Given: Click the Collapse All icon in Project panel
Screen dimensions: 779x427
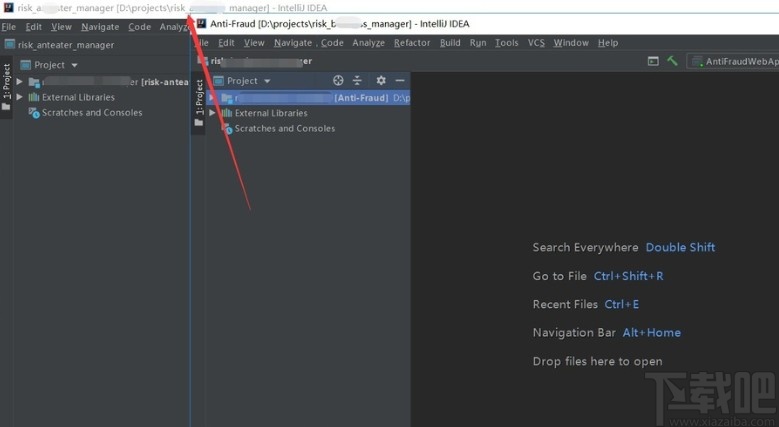Looking at the screenshot, I should tap(357, 81).
